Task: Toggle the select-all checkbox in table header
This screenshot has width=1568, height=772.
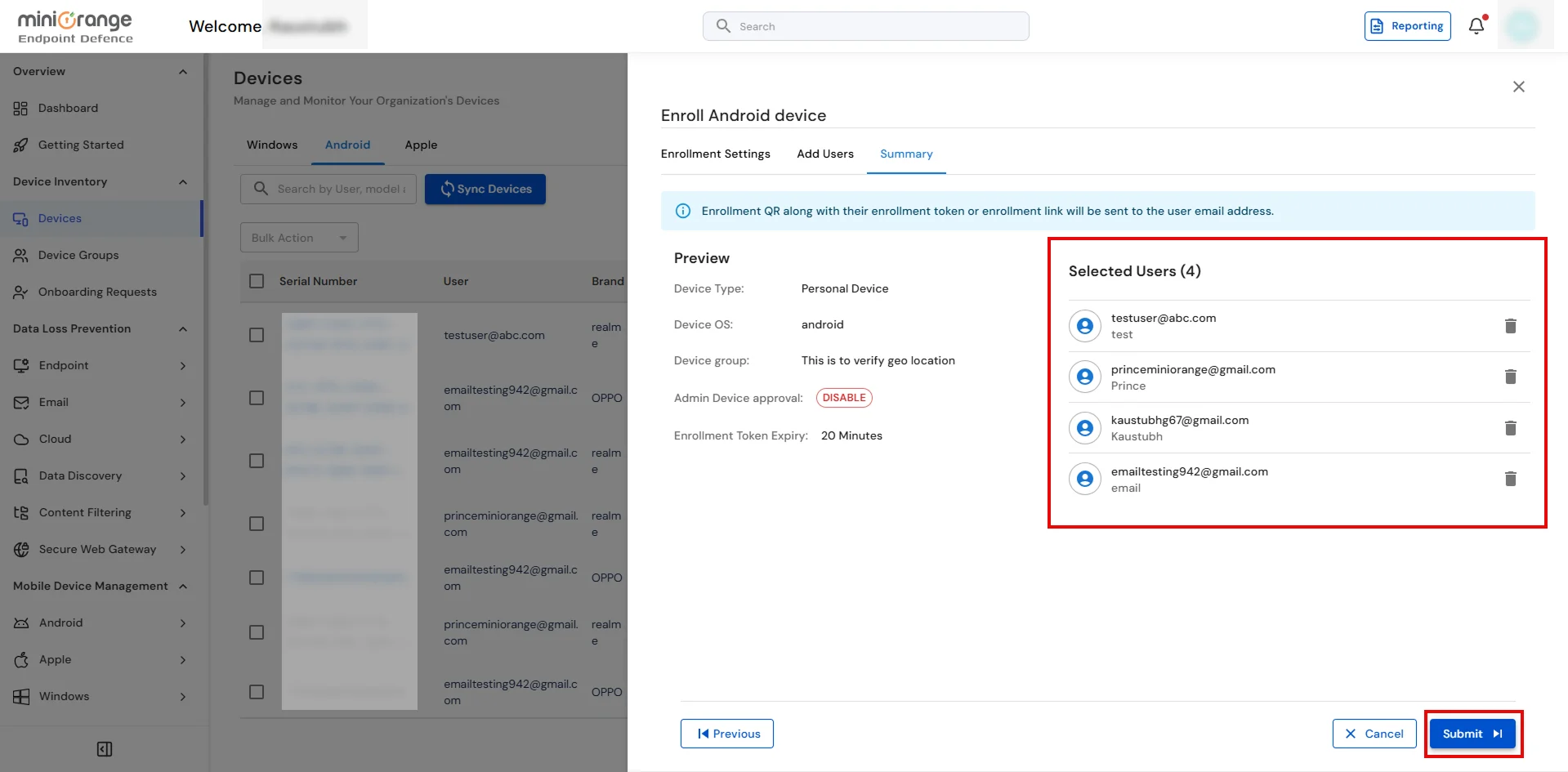Action: [x=257, y=281]
